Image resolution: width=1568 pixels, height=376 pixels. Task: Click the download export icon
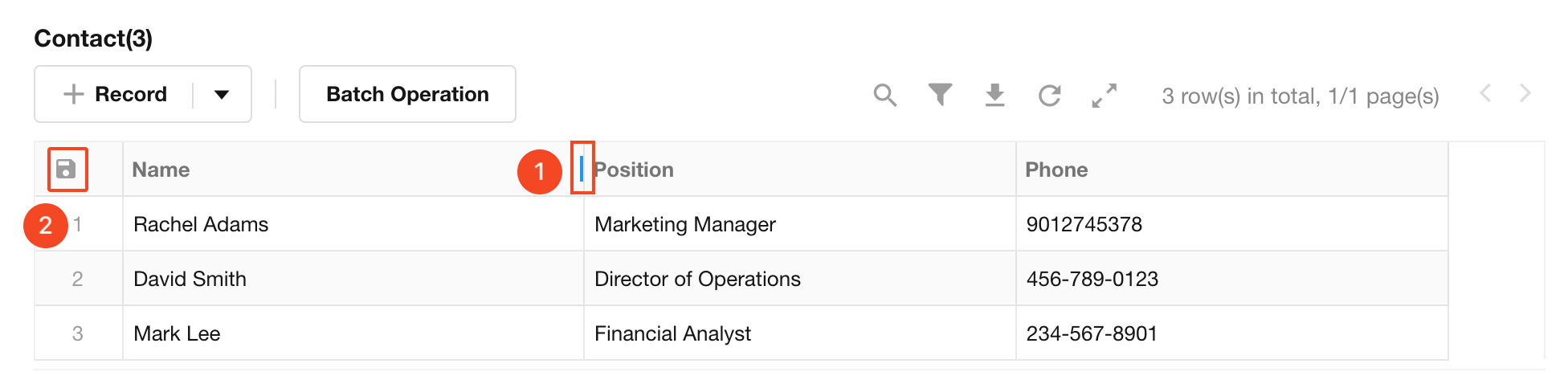(x=994, y=95)
